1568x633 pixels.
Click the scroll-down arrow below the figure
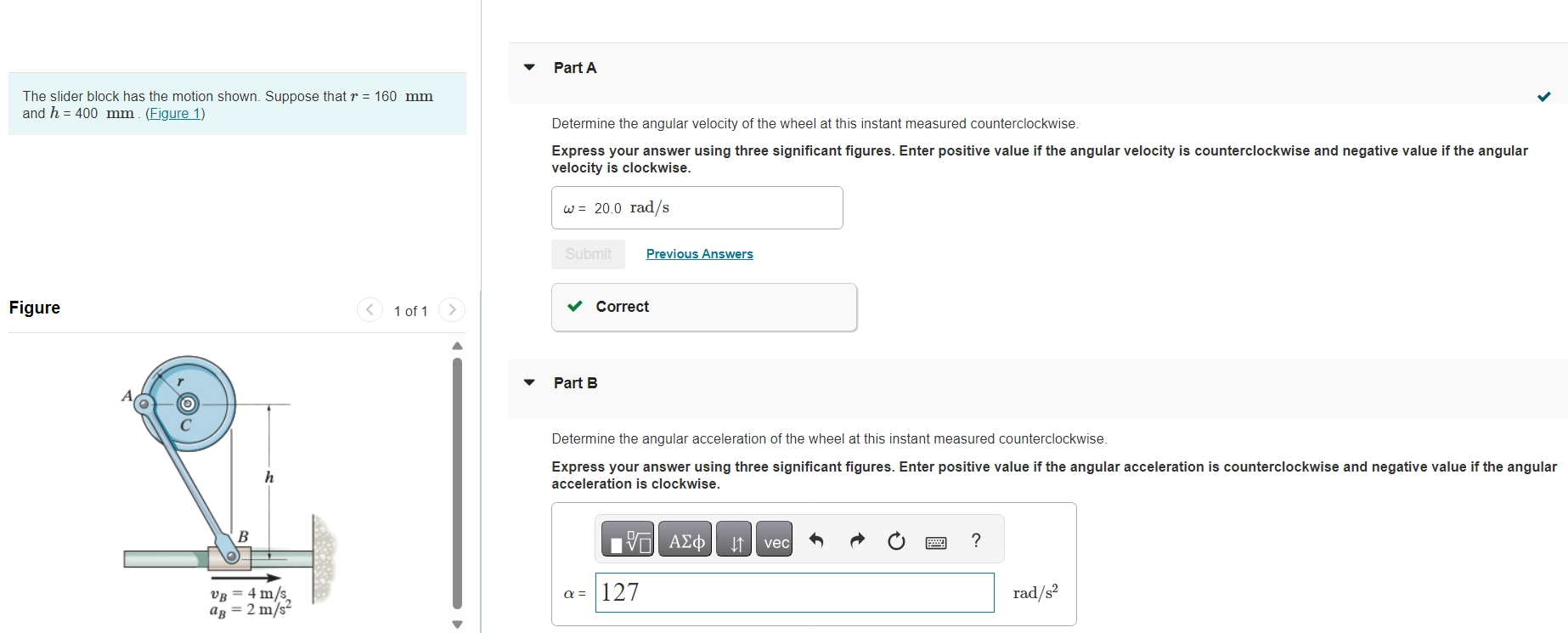(x=457, y=622)
